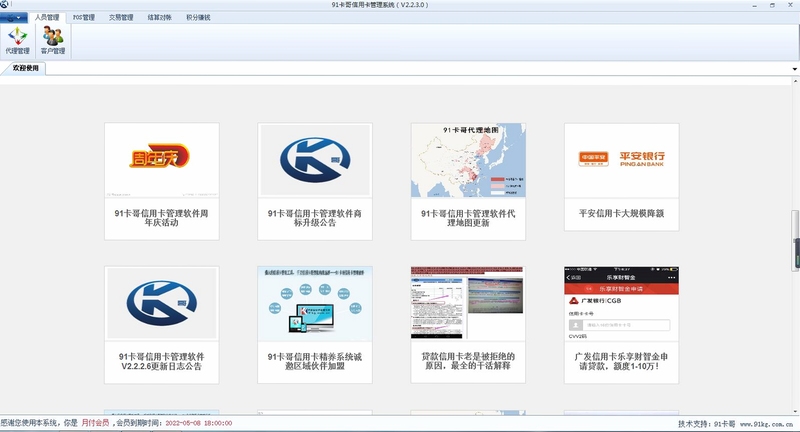The height and width of the screenshot is (432, 800).
Task: Switch to the POS管理 ribbon tab
Action: (x=84, y=17)
